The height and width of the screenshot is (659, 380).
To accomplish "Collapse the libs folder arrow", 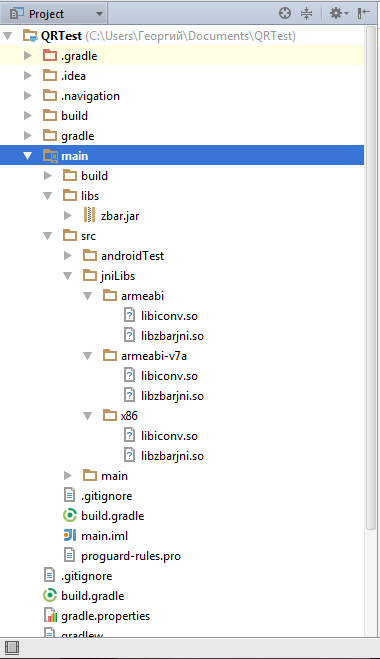I will click(48, 196).
